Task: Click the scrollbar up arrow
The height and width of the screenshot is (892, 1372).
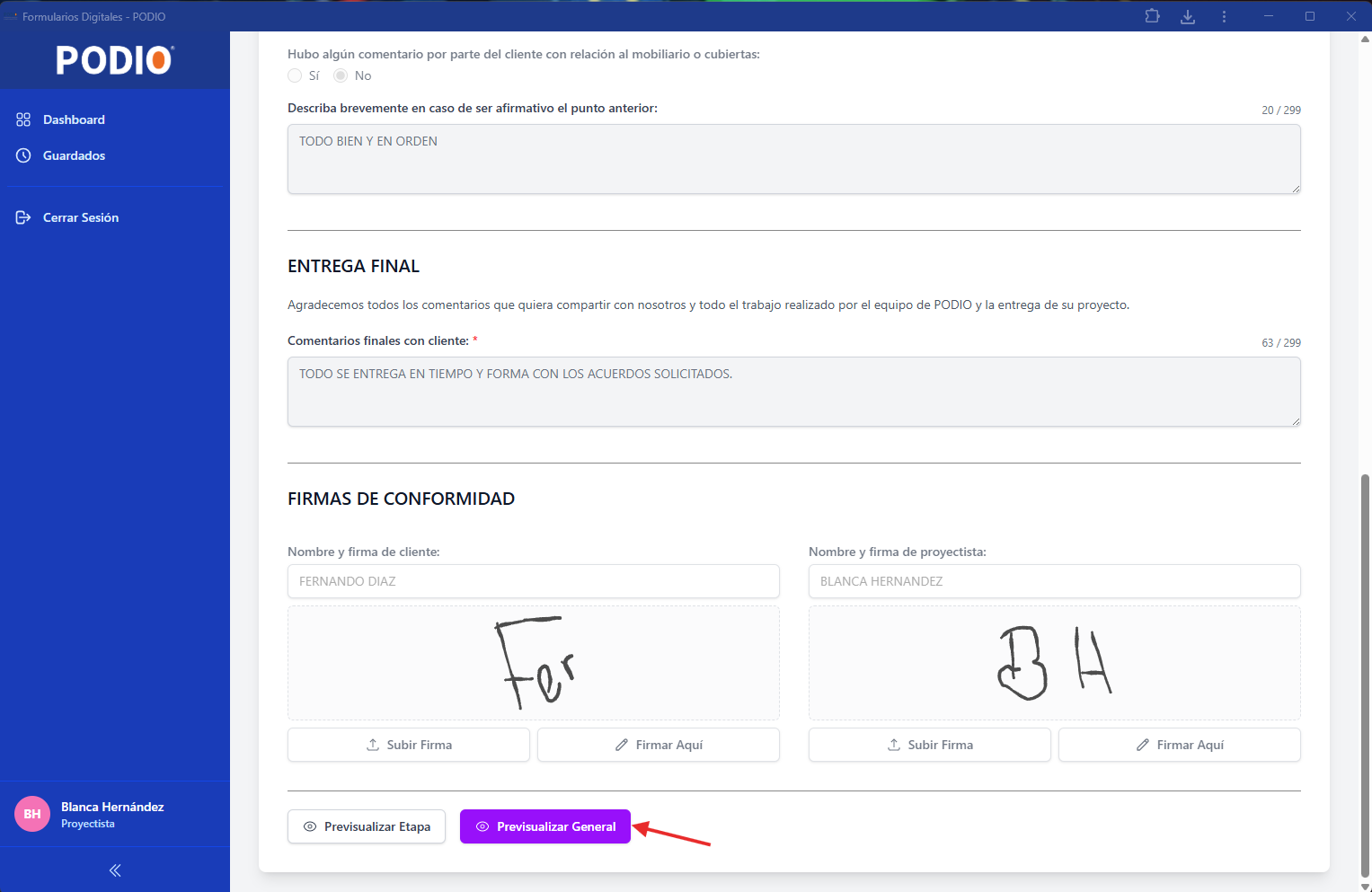Action: pyautogui.click(x=1366, y=39)
